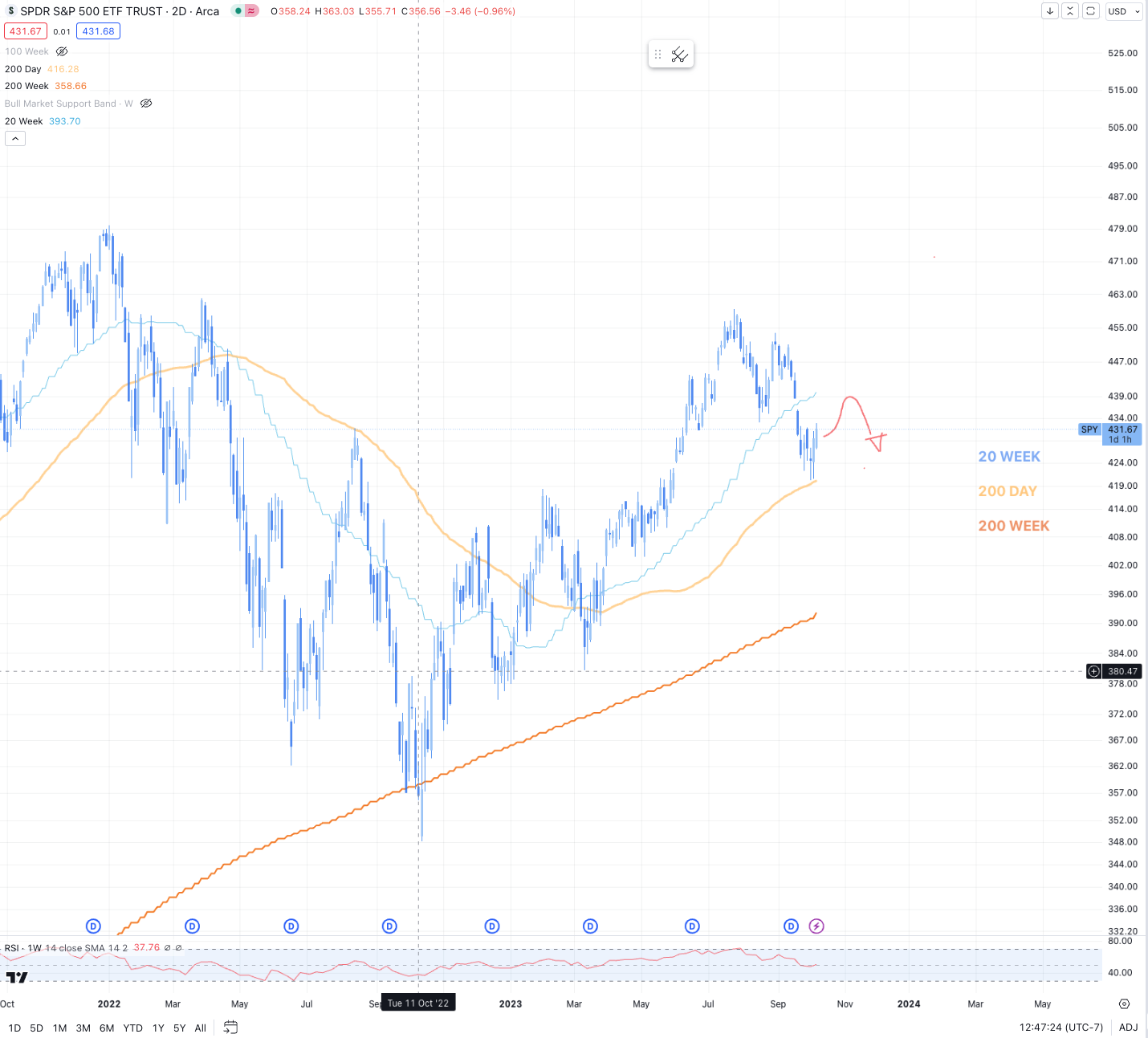Switch to the 5Y time range
The width and height of the screenshot is (1148, 1038).
coord(180,1028)
